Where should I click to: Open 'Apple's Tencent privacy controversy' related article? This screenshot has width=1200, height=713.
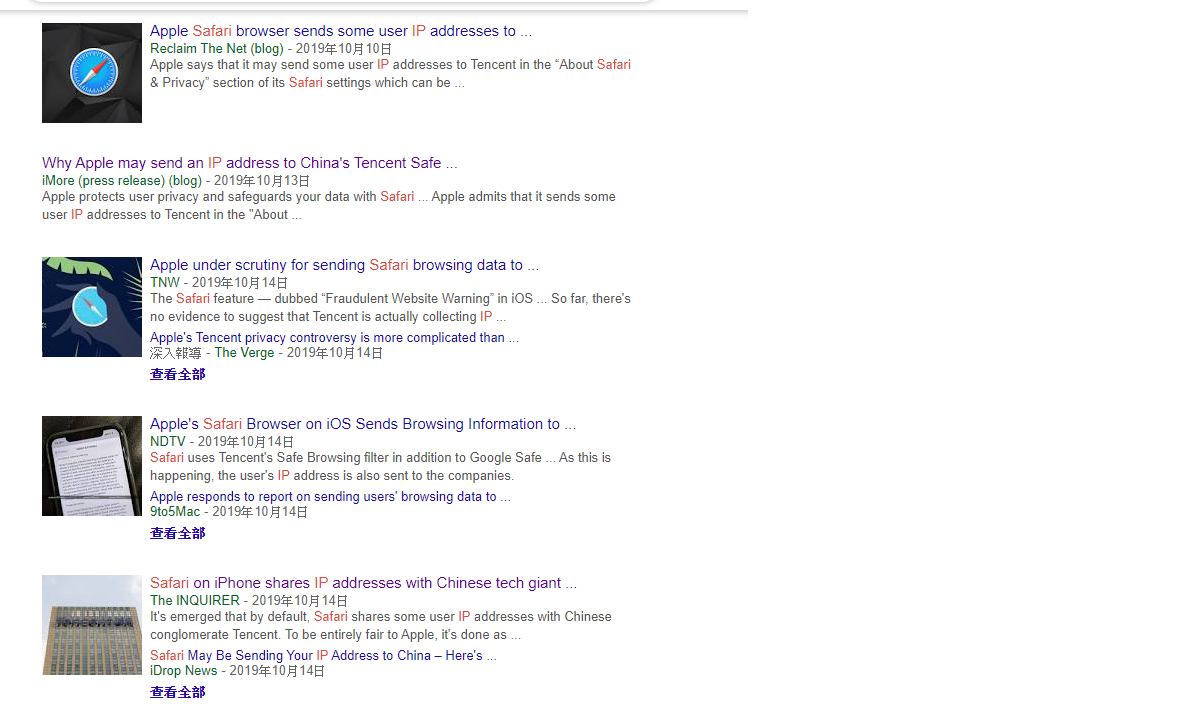[x=334, y=338]
